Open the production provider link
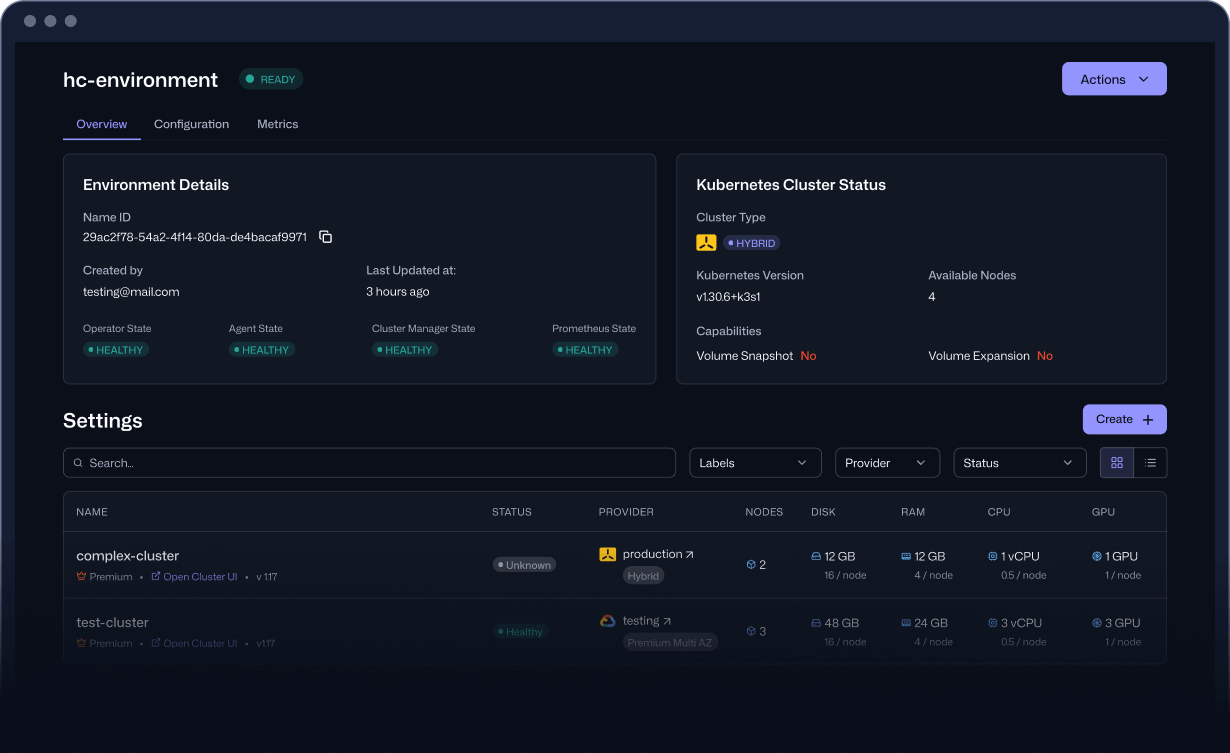The image size is (1230, 753). (x=658, y=554)
